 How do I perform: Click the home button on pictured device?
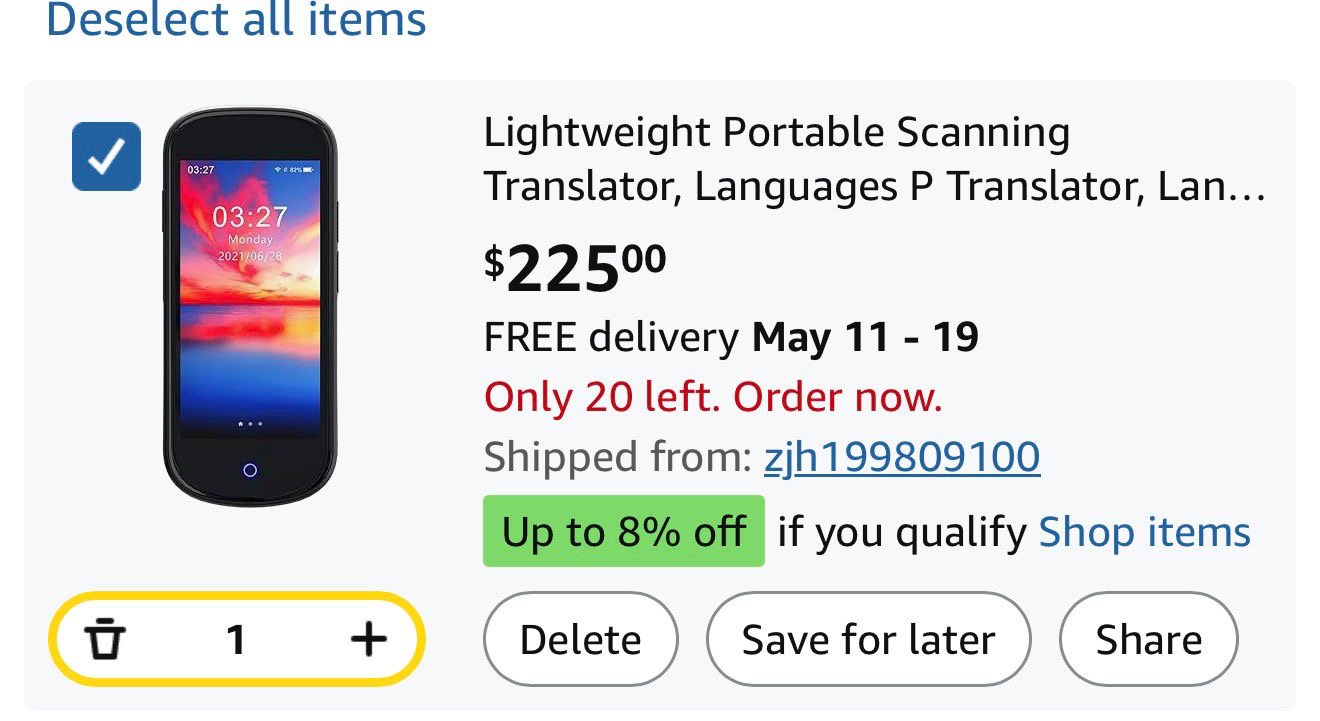[x=250, y=470]
